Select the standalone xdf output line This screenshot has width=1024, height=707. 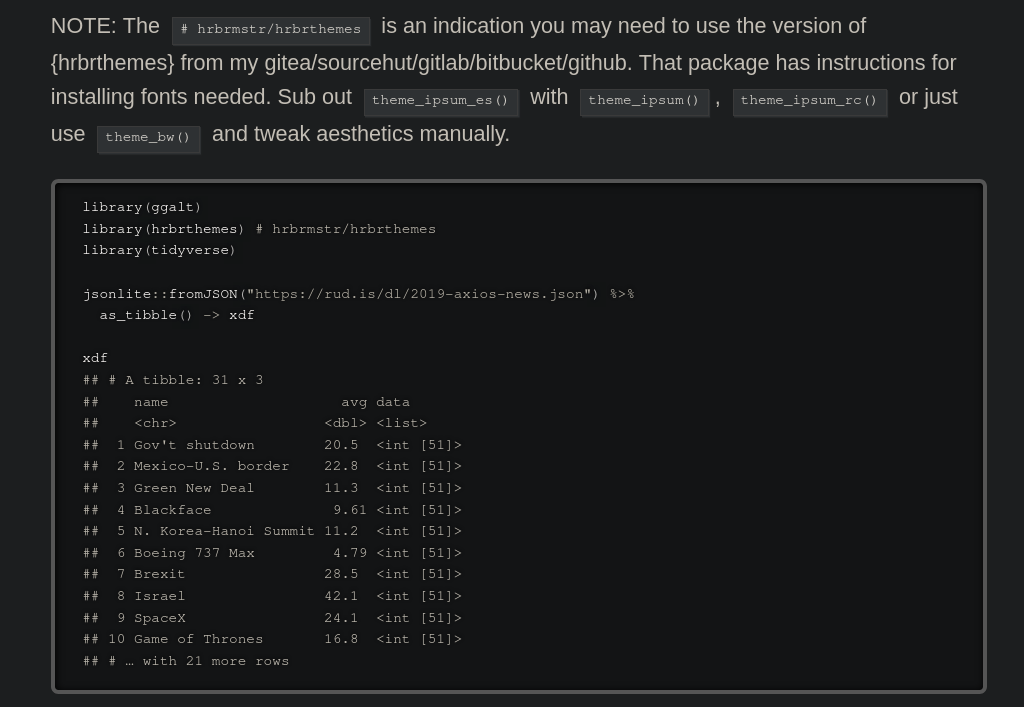tap(94, 357)
